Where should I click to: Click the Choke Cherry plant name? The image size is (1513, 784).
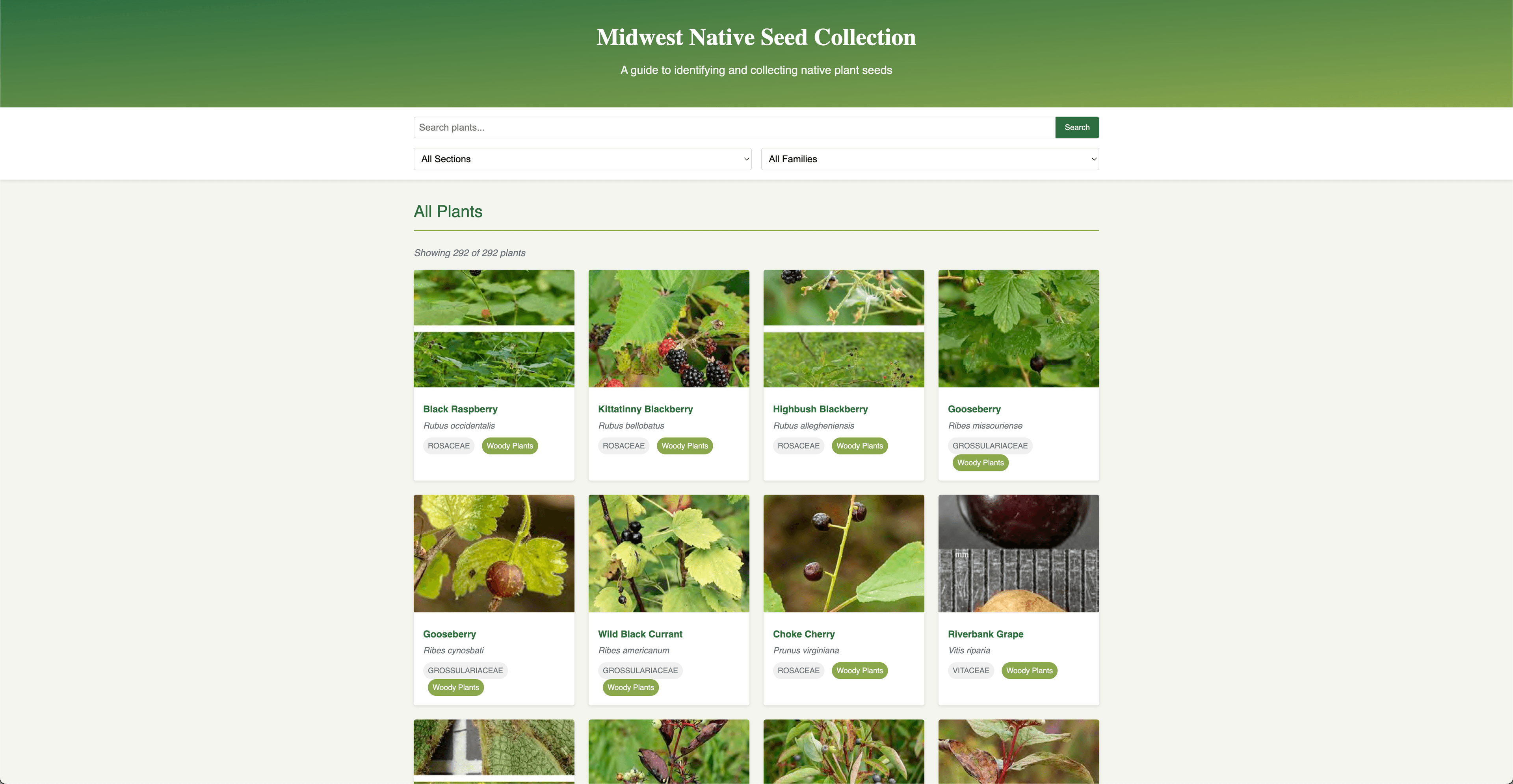(803, 634)
